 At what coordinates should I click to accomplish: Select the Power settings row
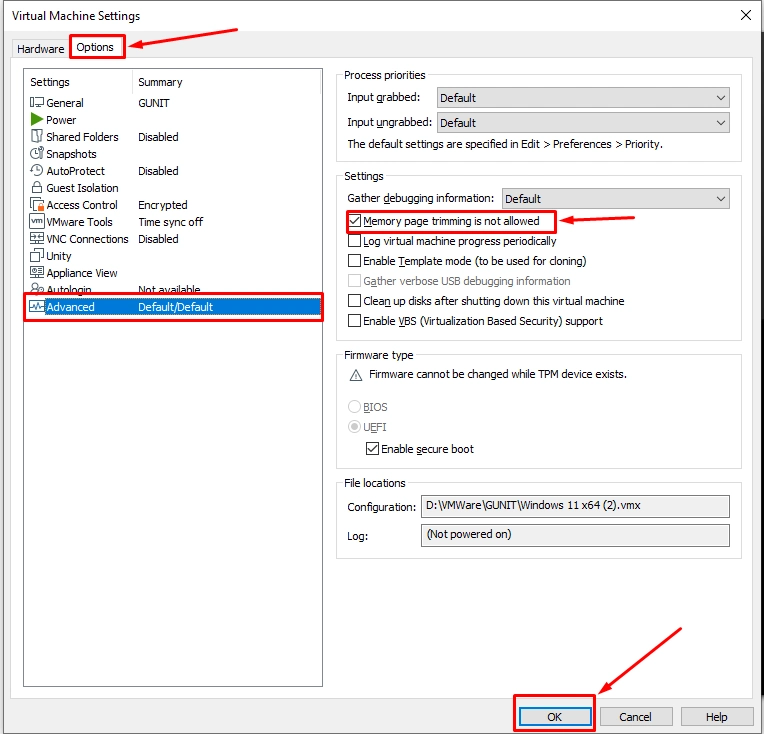[173, 120]
